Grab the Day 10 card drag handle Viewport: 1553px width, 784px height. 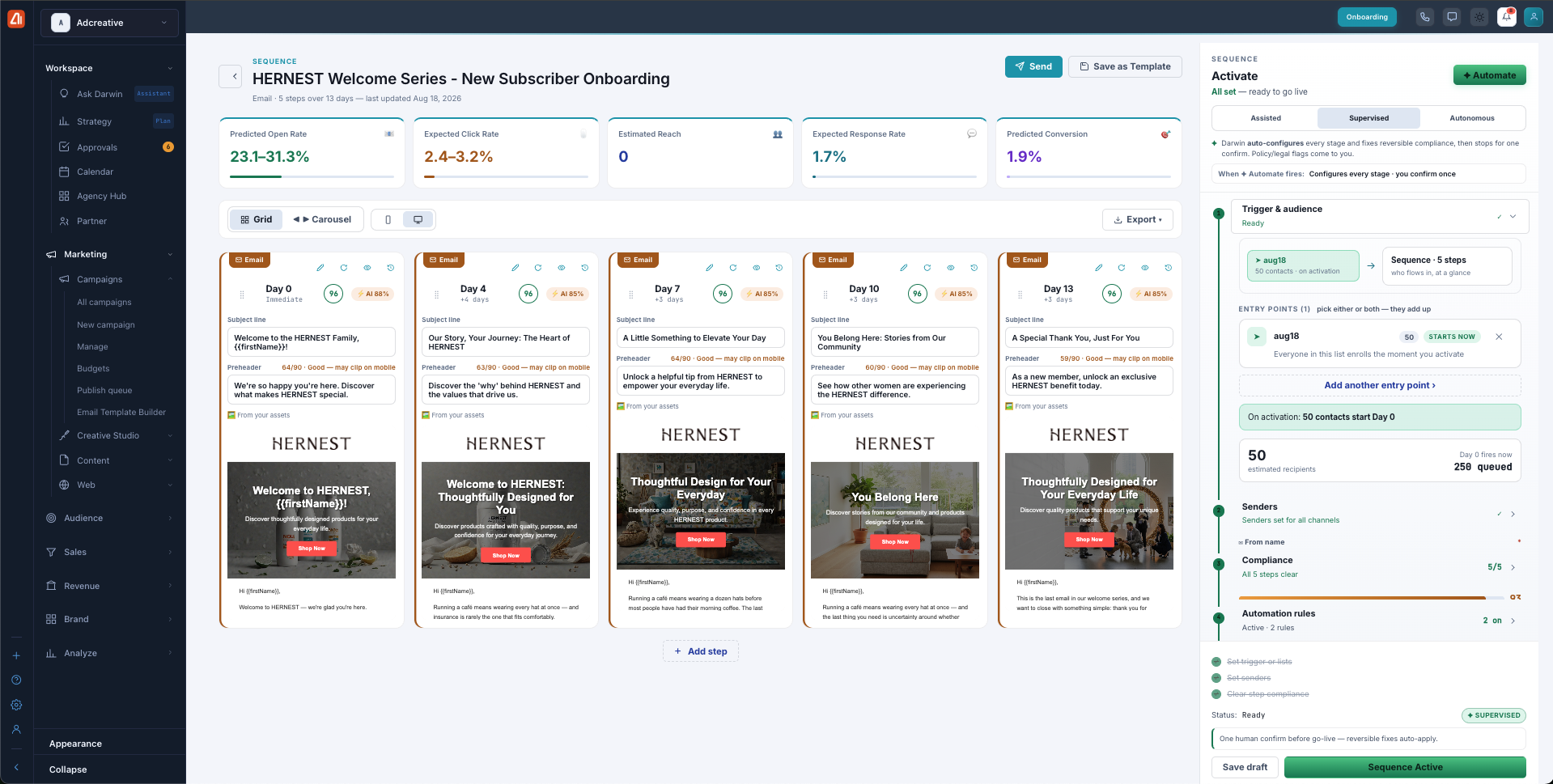click(825, 295)
